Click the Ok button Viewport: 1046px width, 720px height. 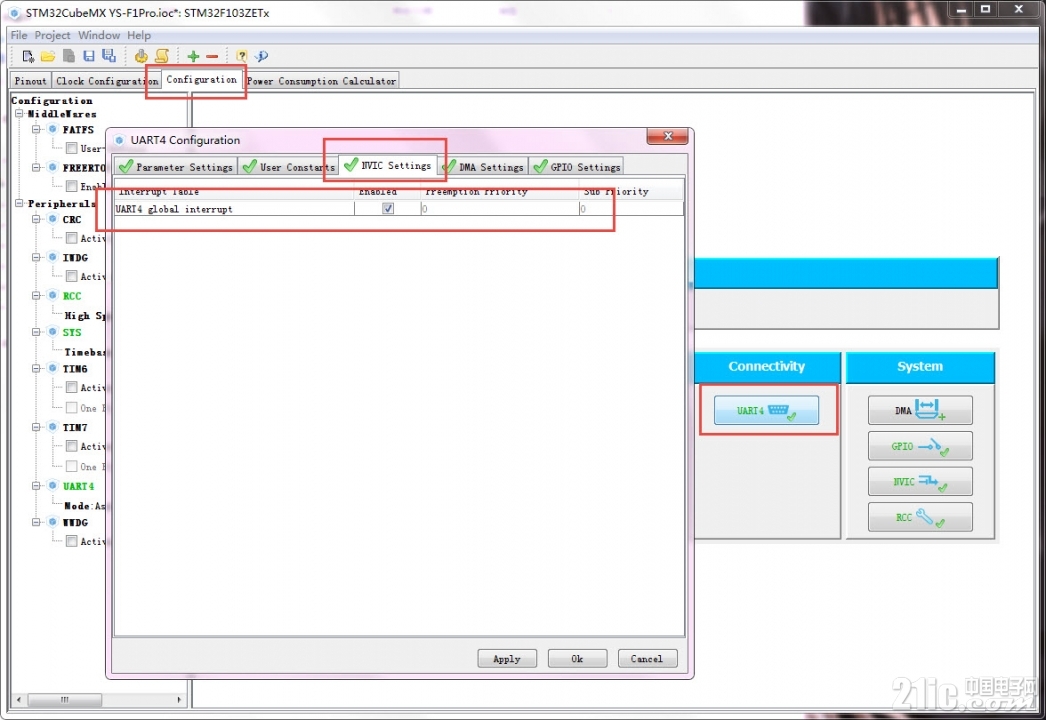(577, 659)
